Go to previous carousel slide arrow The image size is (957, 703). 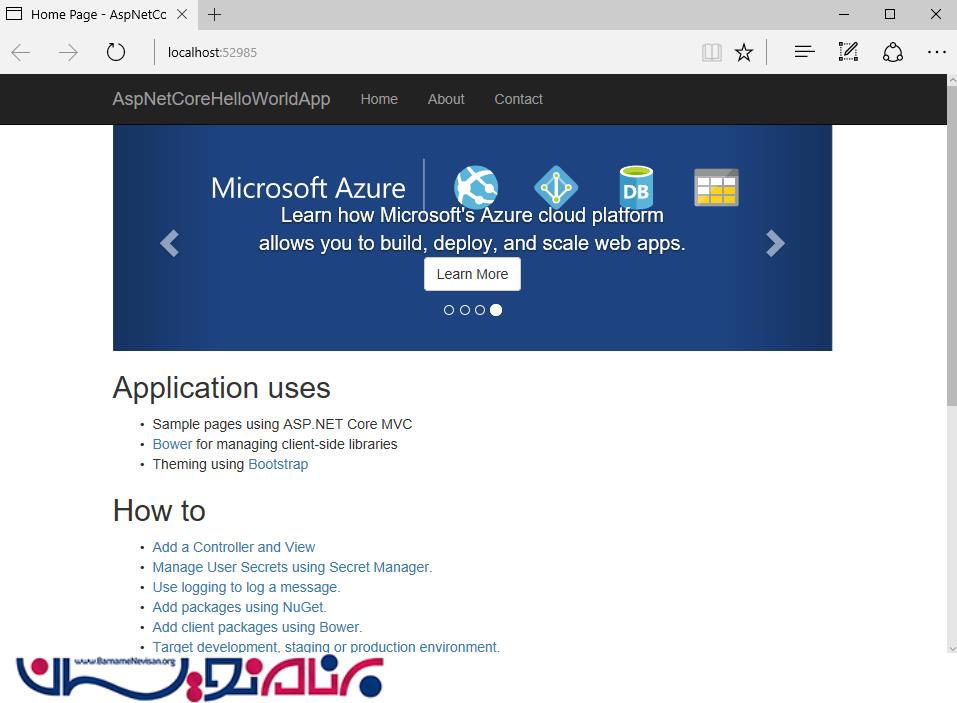(170, 243)
